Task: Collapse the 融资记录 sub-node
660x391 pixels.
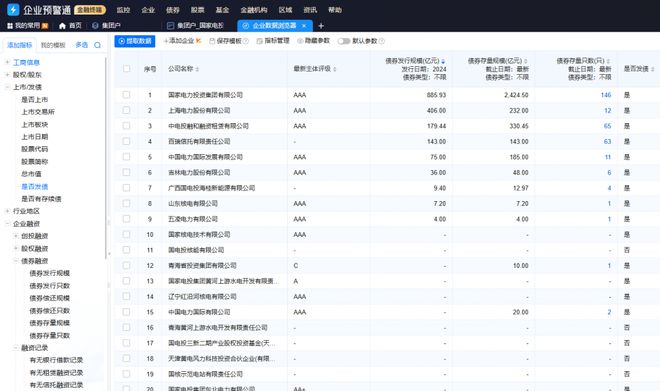Action: pyautogui.click(x=16, y=348)
